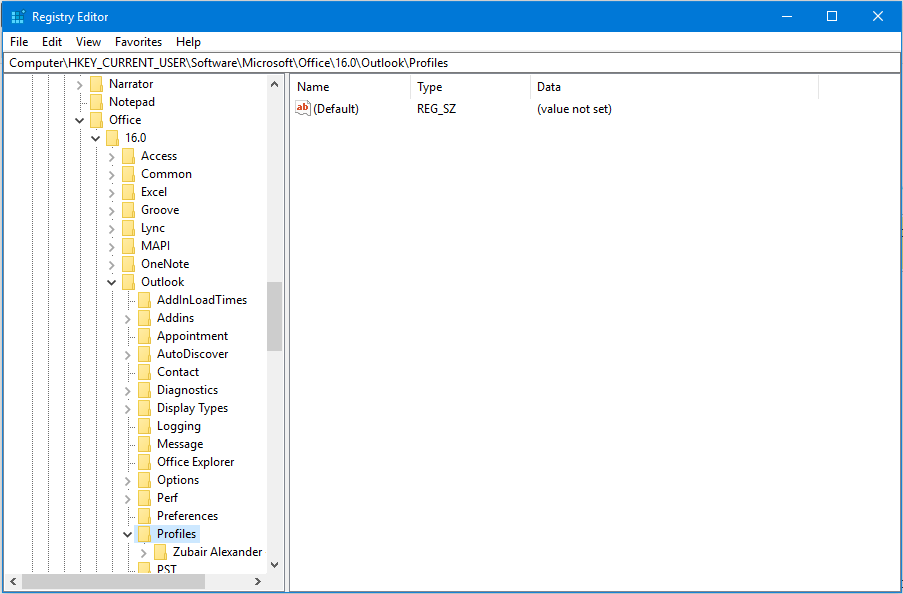This screenshot has width=903, height=594.
Task: Click the MAPI folder icon
Action: [x=129, y=246]
